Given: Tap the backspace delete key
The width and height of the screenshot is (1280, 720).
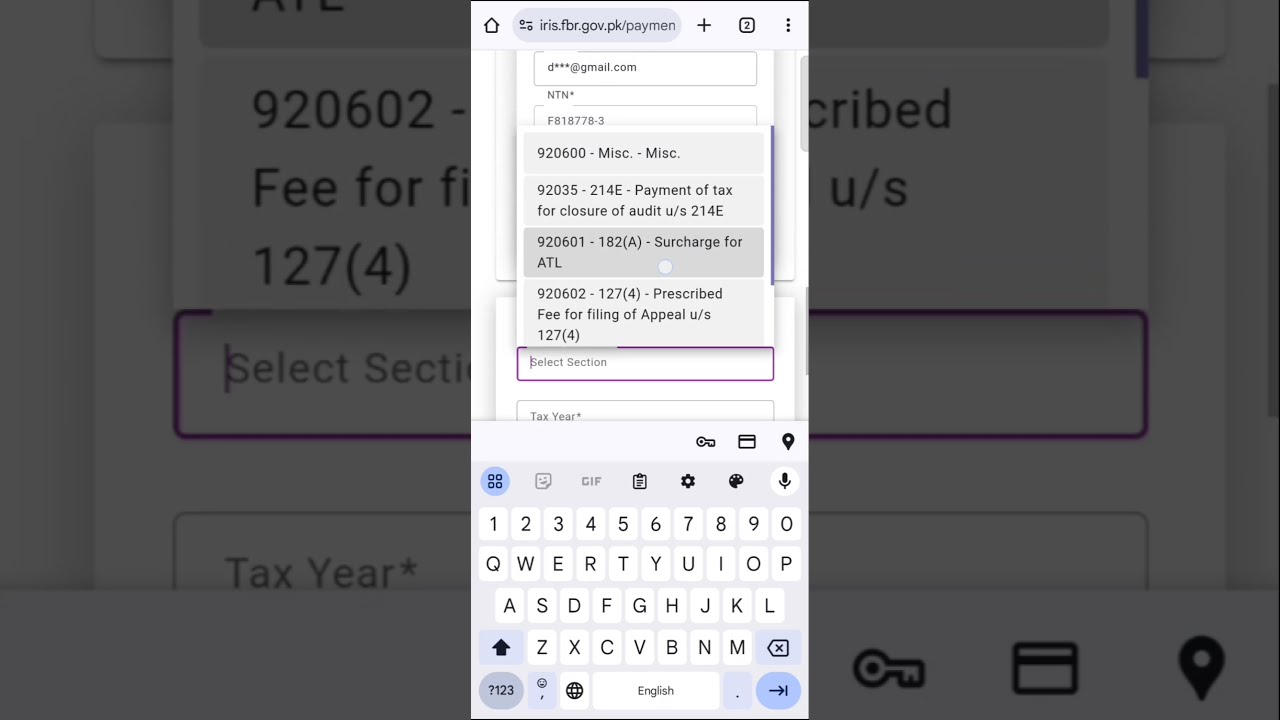Looking at the screenshot, I should click(x=778, y=648).
